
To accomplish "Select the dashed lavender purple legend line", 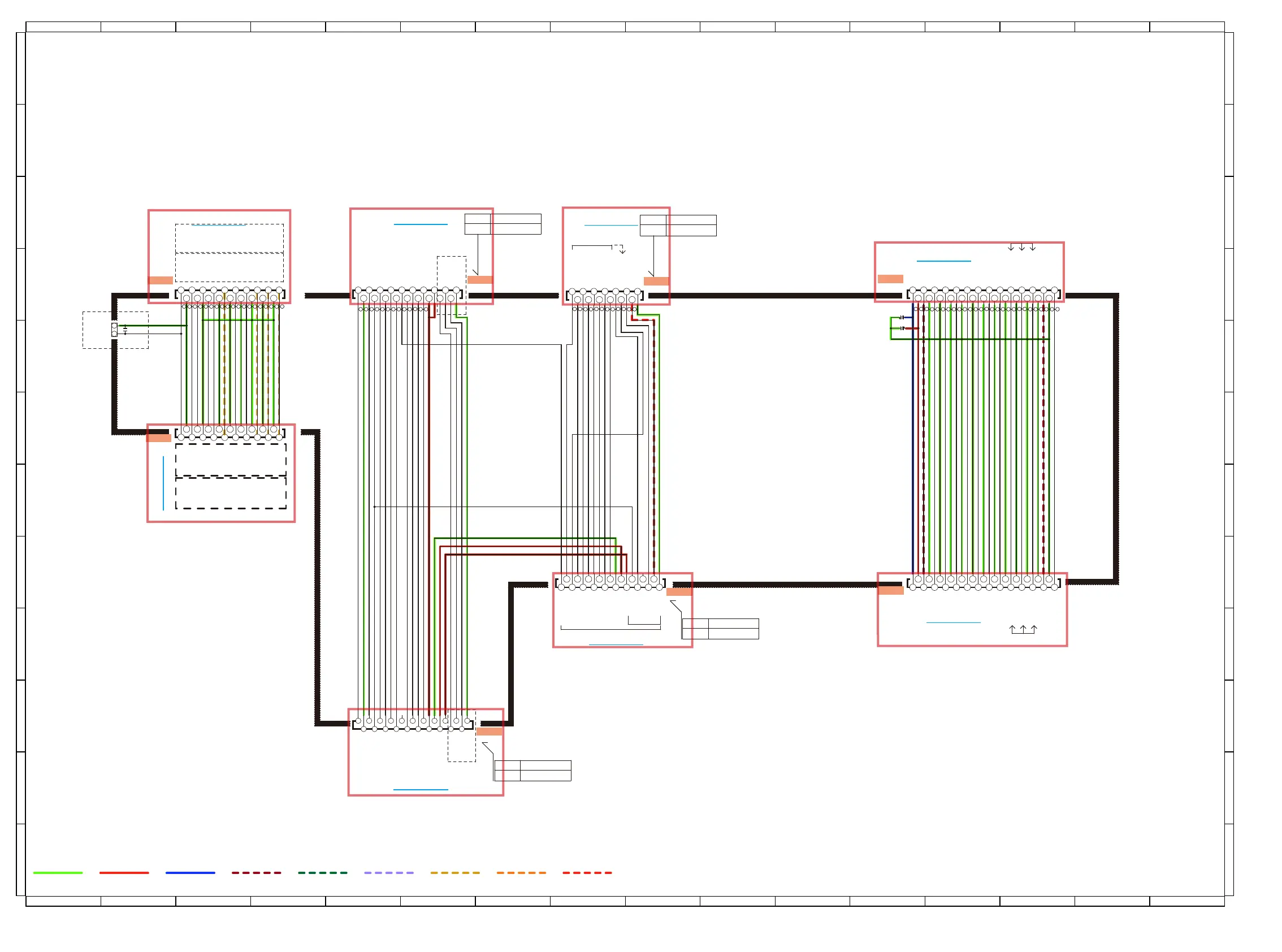I will click(389, 872).
